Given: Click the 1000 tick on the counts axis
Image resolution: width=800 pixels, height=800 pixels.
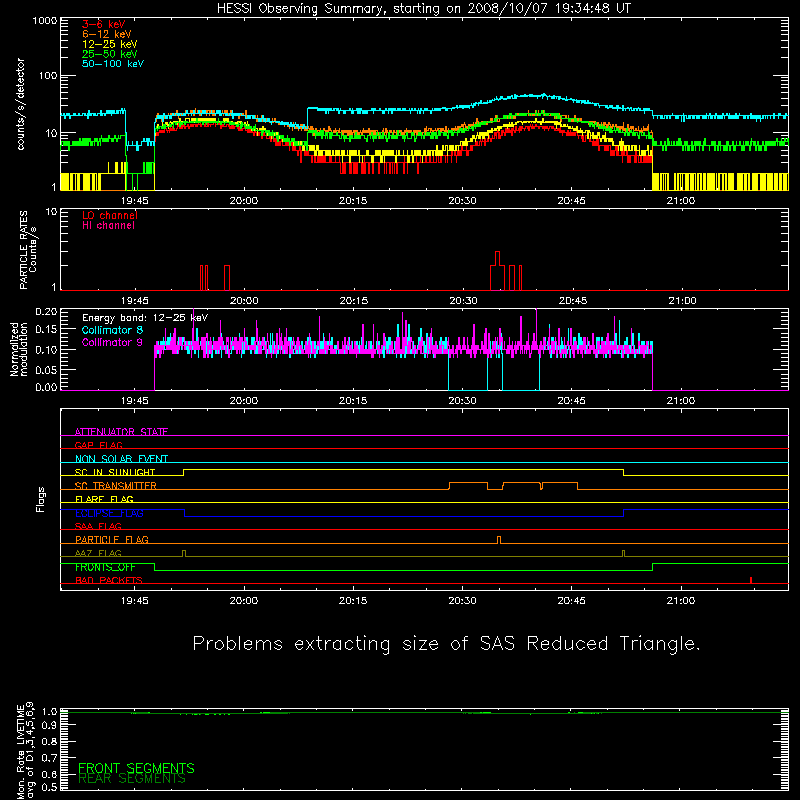Looking at the screenshot, I should point(45,21).
